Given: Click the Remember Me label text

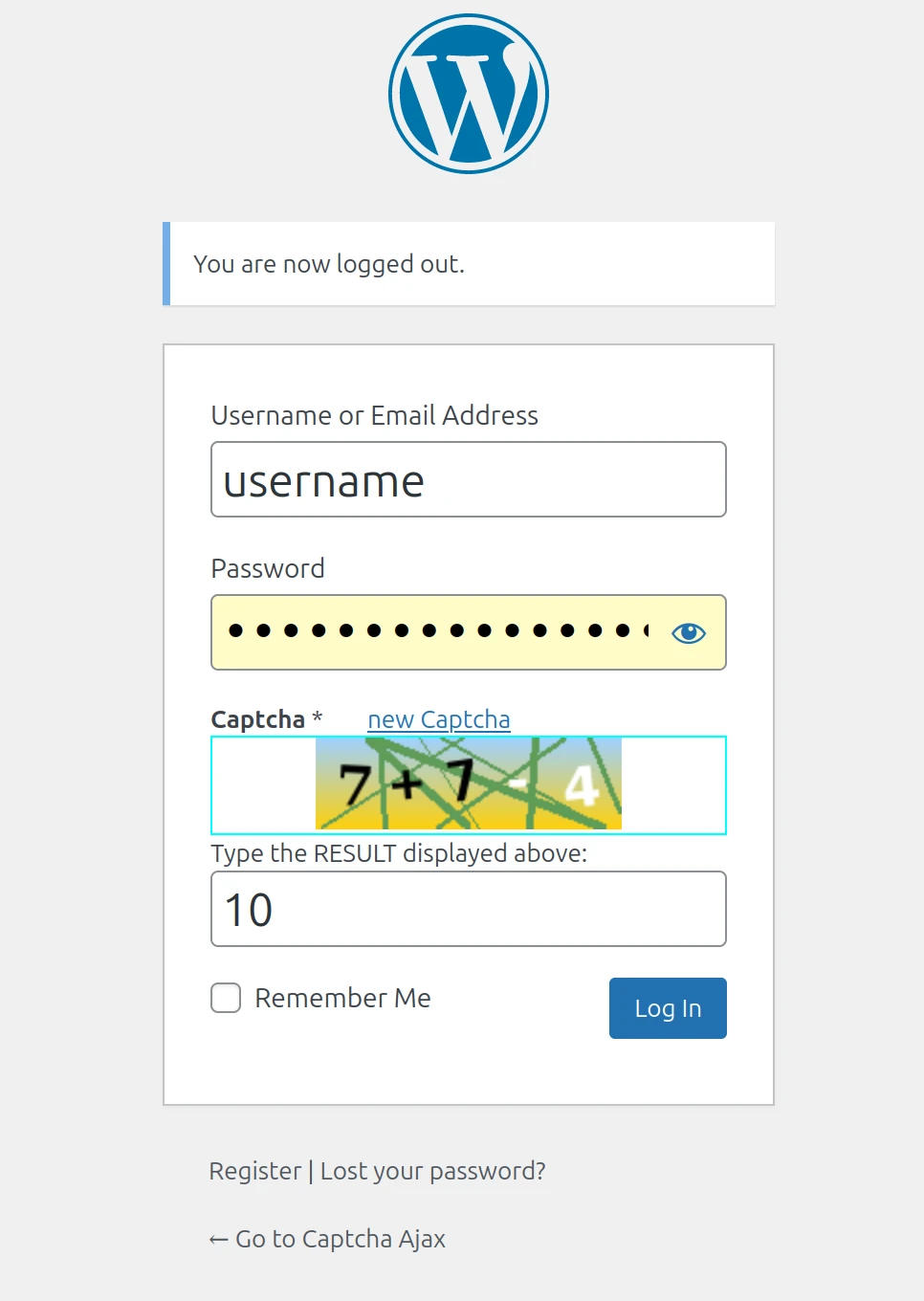Looking at the screenshot, I should pos(342,998).
